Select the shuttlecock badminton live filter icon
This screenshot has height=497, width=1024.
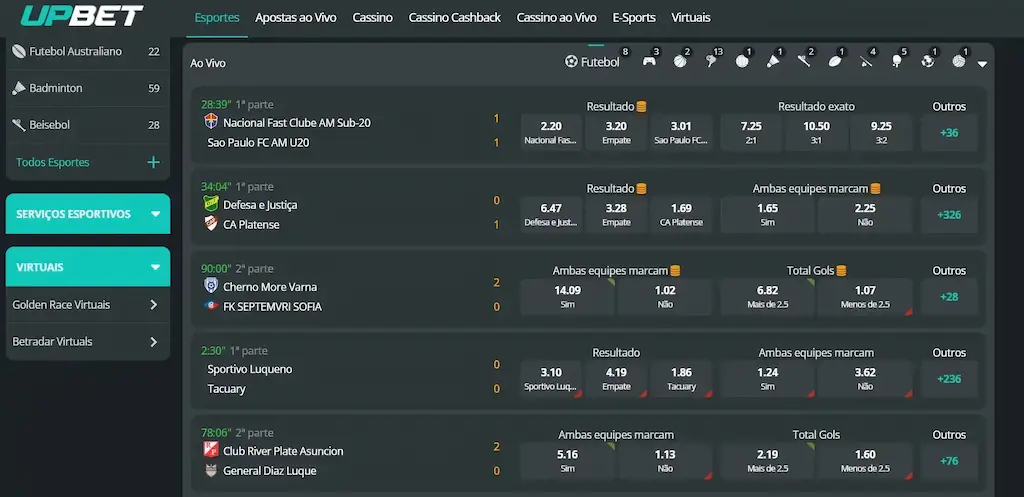click(773, 61)
